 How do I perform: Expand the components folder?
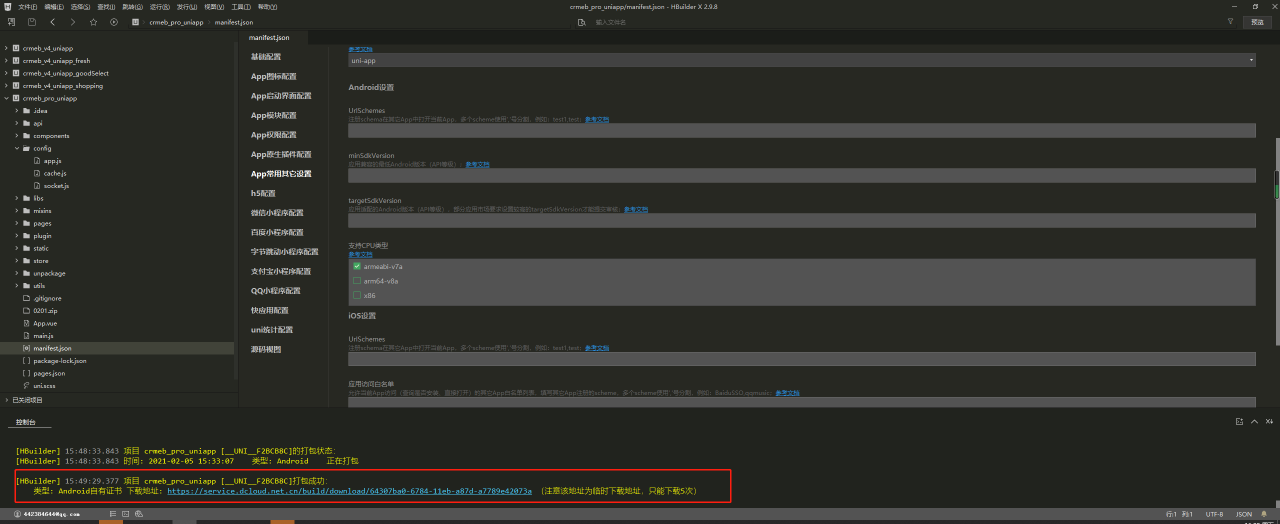pos(17,135)
